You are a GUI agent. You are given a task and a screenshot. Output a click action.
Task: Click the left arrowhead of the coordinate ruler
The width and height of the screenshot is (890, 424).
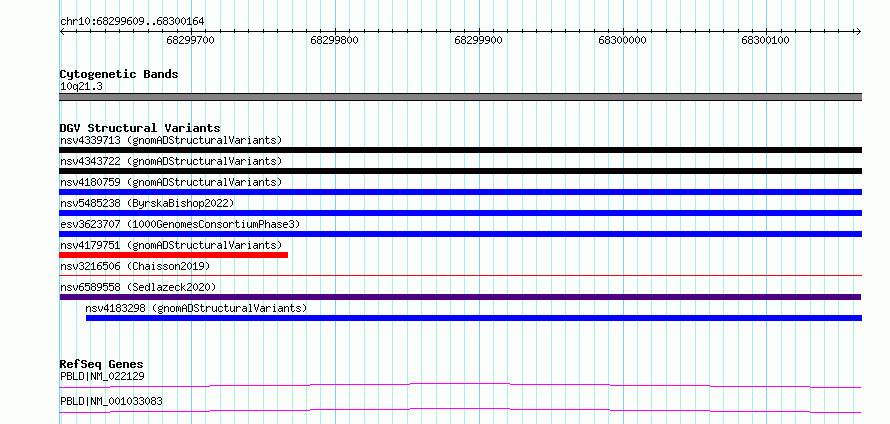(x=62, y=31)
